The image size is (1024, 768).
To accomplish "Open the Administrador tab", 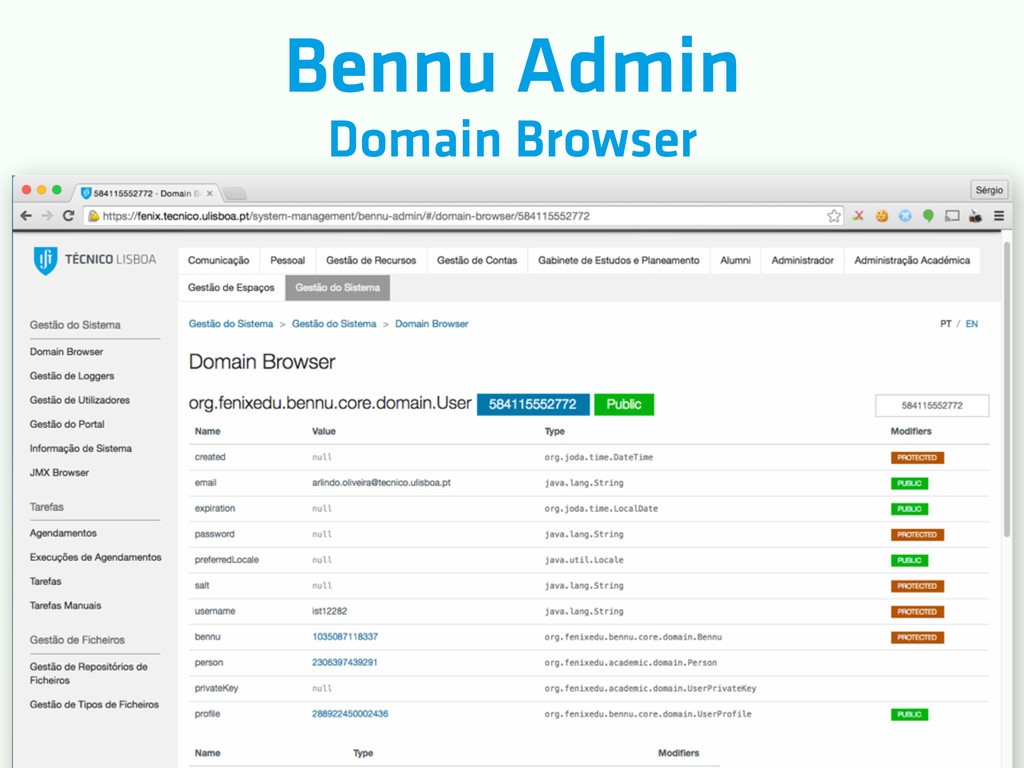I will click(x=803, y=260).
